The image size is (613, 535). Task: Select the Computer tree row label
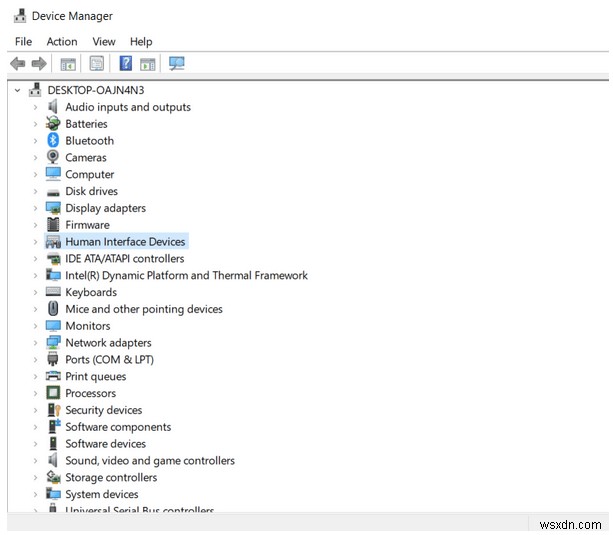tap(90, 174)
